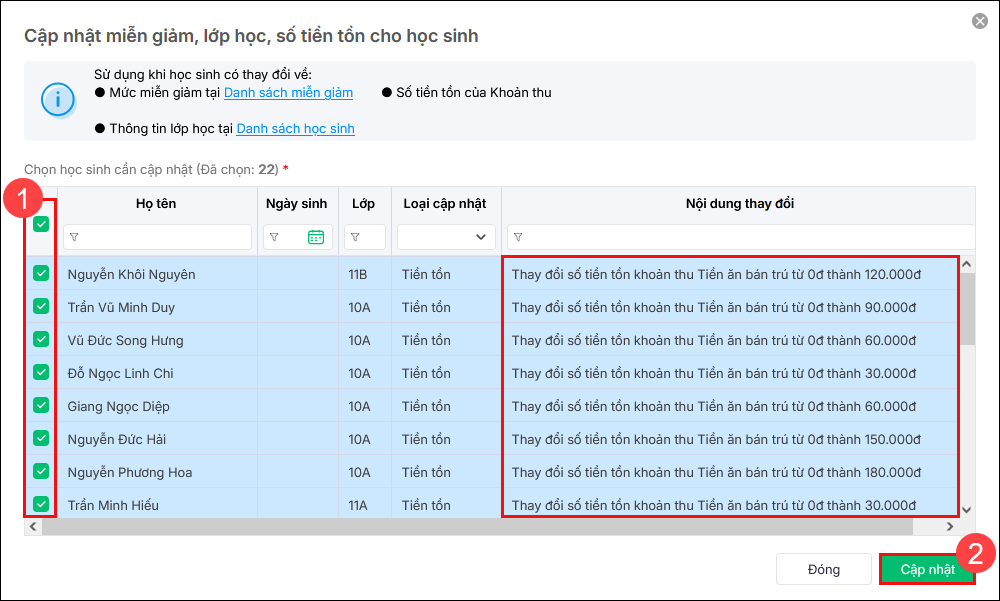Open the Danh sách miễn giảm link

click(x=288, y=93)
